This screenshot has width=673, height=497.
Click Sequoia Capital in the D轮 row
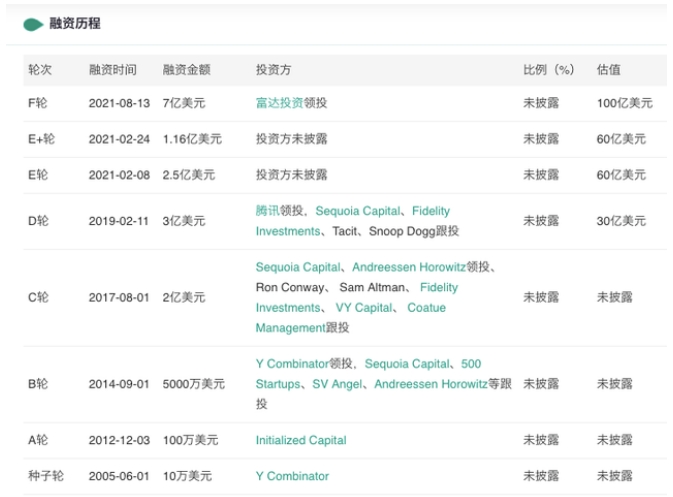click(358, 211)
